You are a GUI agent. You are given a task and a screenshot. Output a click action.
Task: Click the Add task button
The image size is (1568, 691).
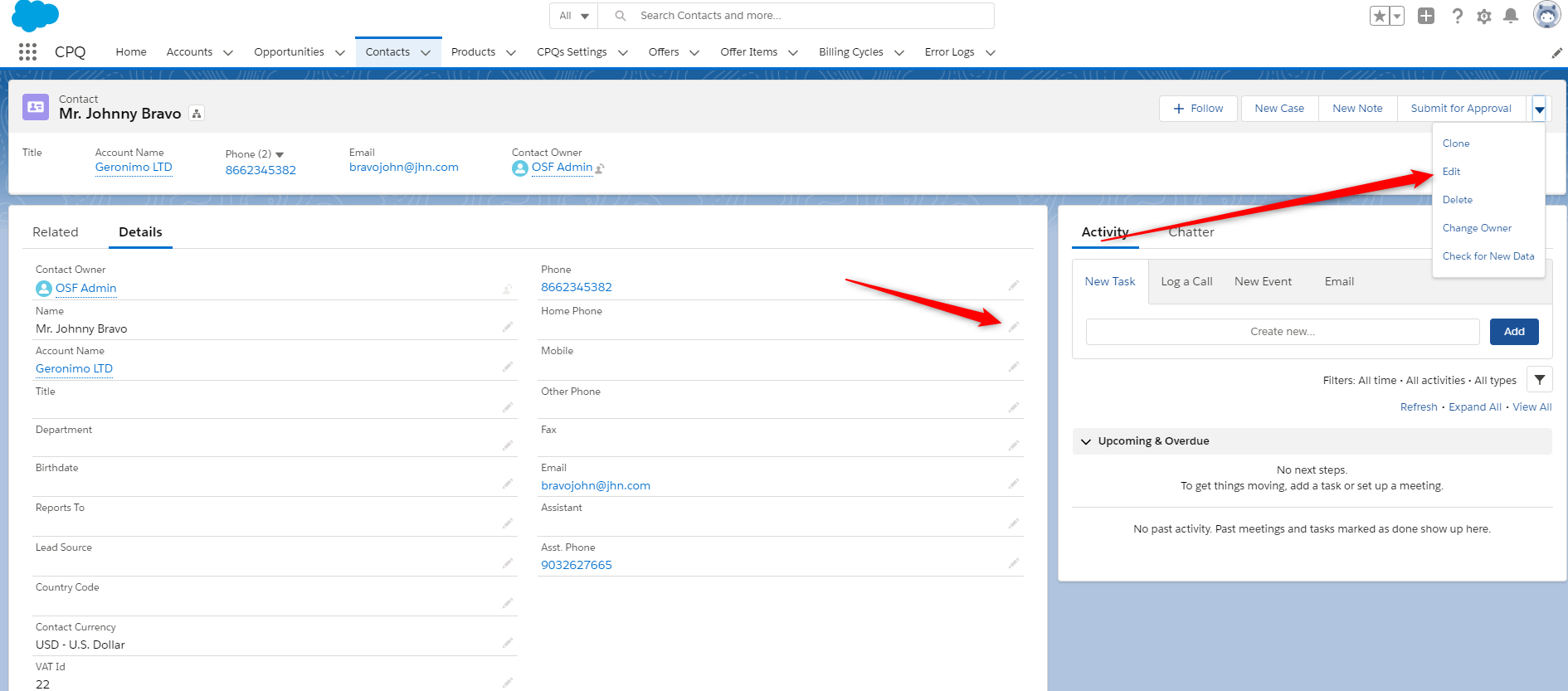pos(1514,332)
